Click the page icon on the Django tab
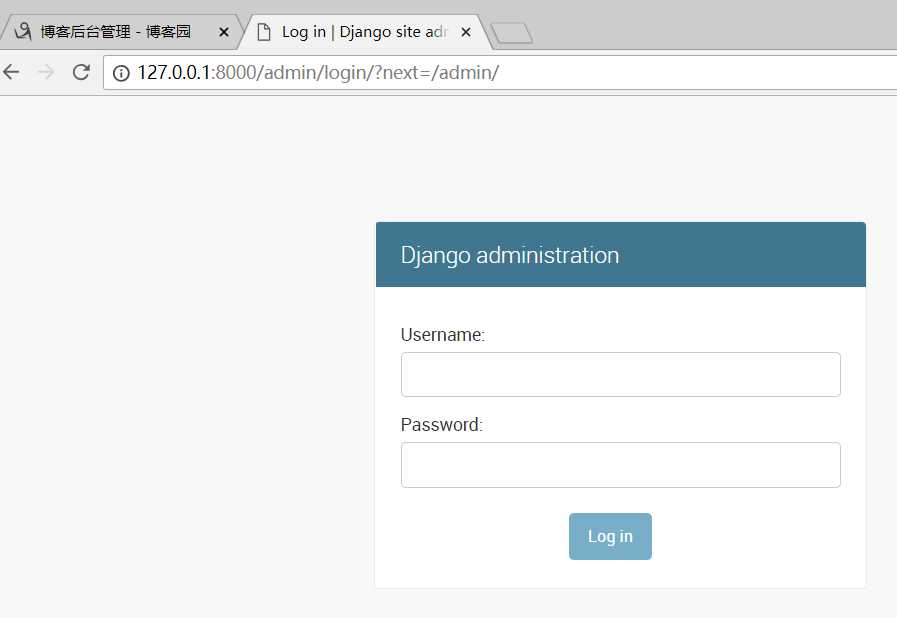The width and height of the screenshot is (897, 618). pos(264,32)
